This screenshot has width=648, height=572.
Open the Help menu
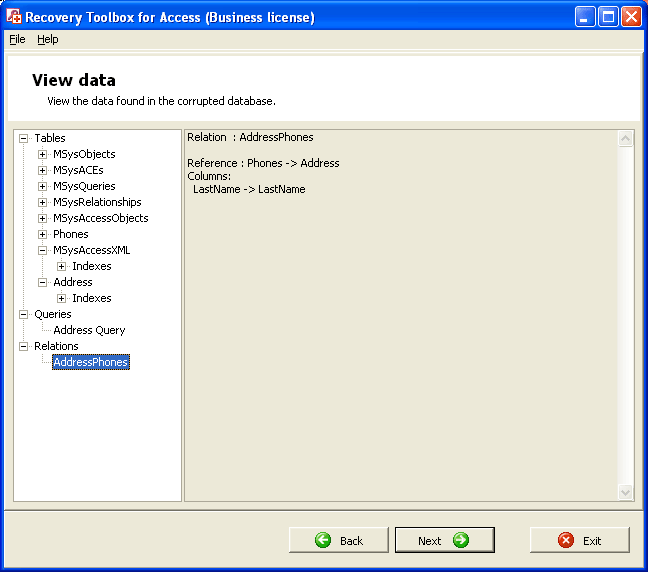[48, 39]
